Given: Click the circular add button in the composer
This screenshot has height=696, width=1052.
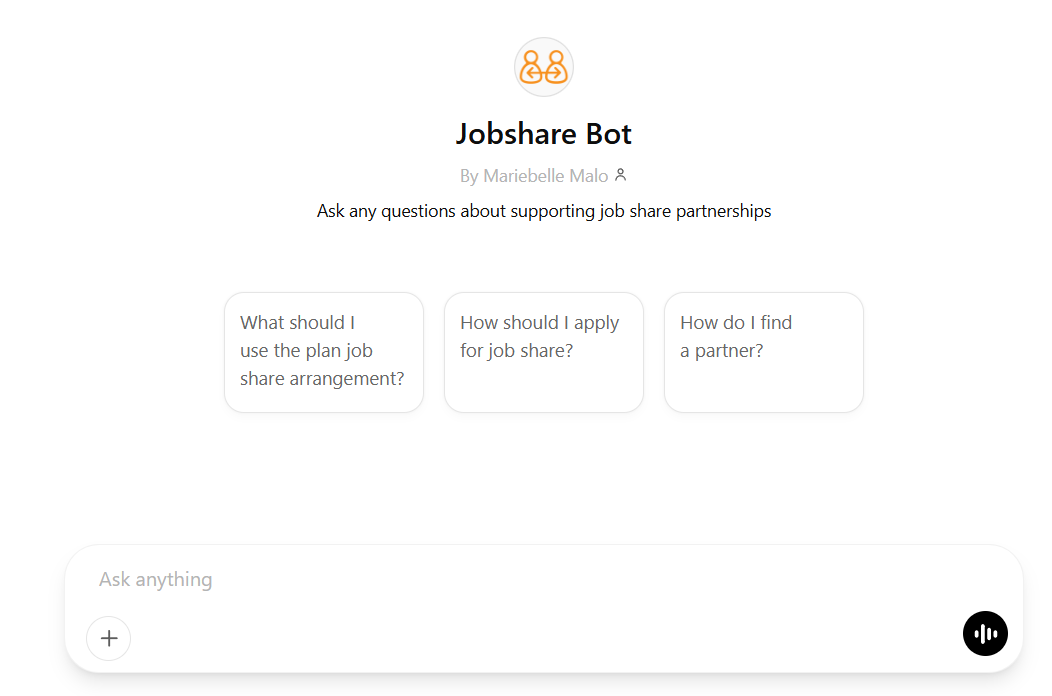Looking at the screenshot, I should click(109, 638).
